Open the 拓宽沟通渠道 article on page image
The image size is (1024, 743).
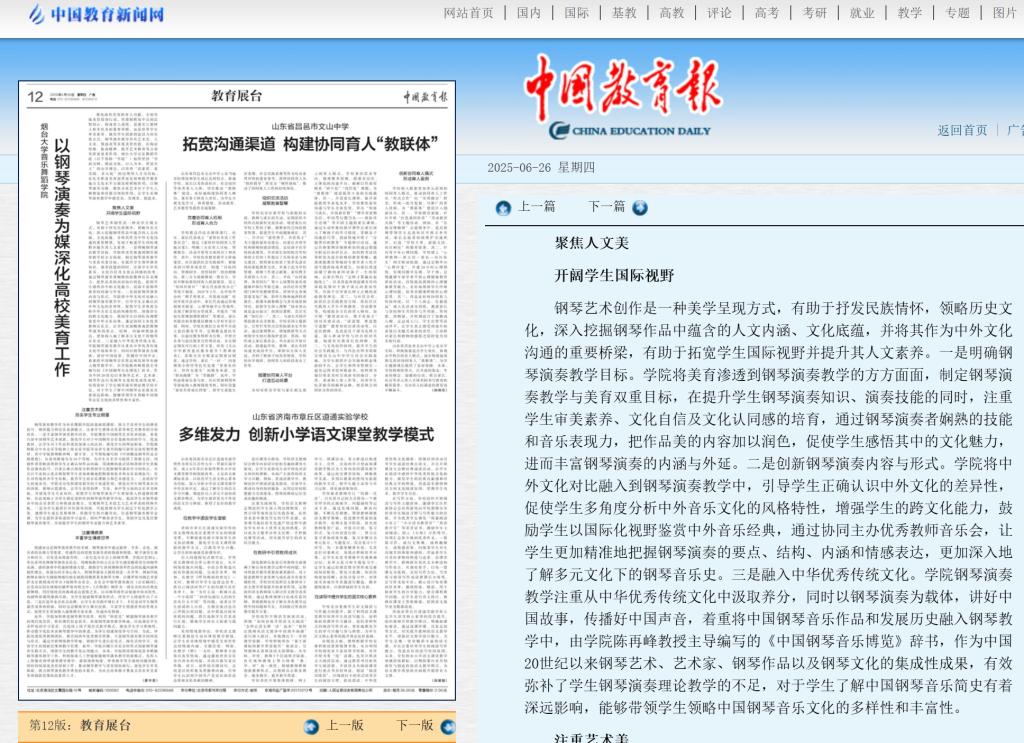point(310,145)
